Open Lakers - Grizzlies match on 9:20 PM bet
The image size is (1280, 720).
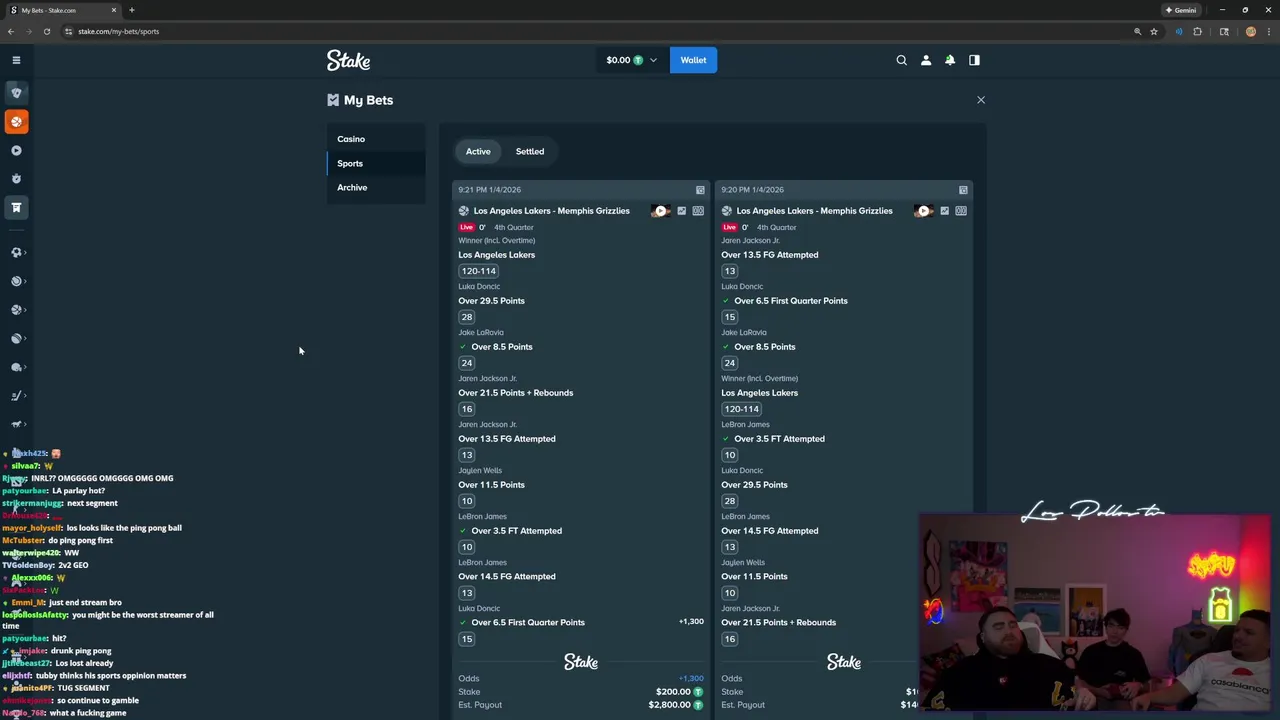coord(814,211)
